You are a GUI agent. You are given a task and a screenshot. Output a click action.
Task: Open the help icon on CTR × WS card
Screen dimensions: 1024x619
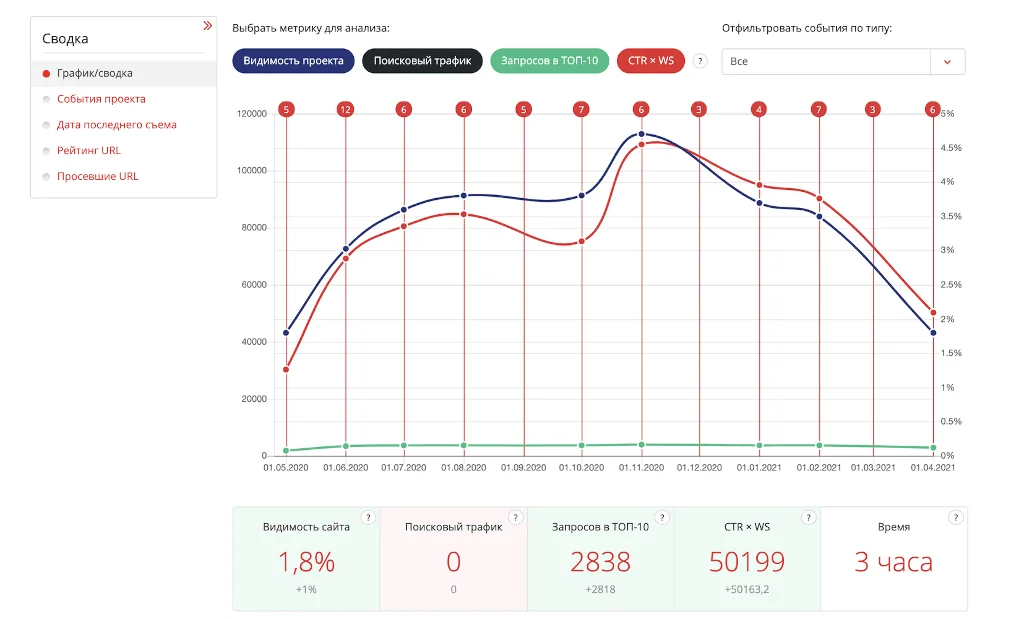point(809,517)
